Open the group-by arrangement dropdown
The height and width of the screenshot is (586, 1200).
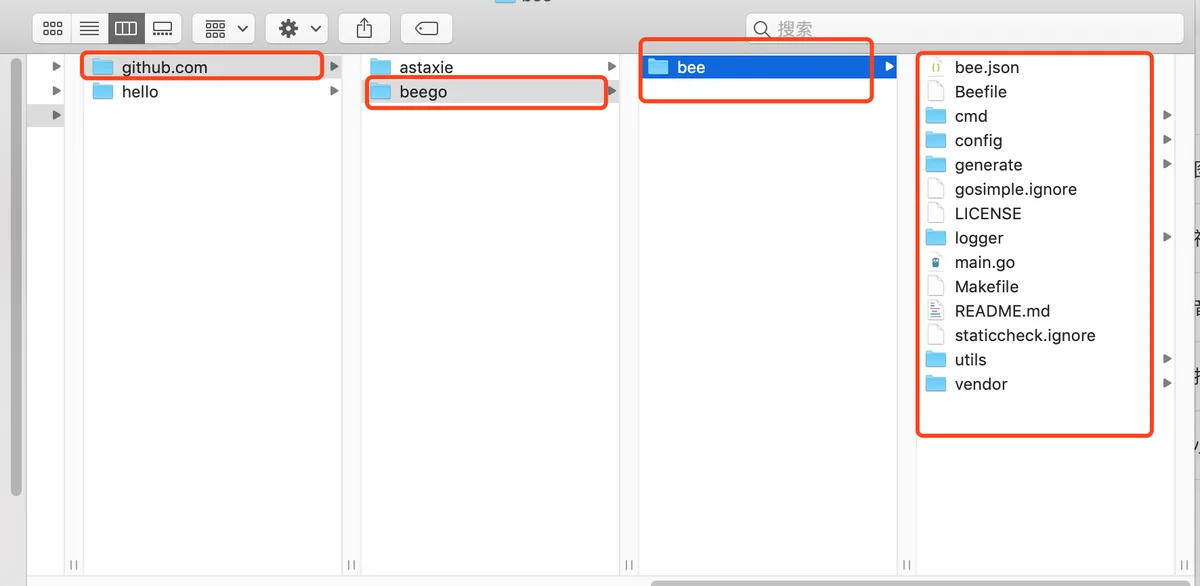(x=223, y=29)
